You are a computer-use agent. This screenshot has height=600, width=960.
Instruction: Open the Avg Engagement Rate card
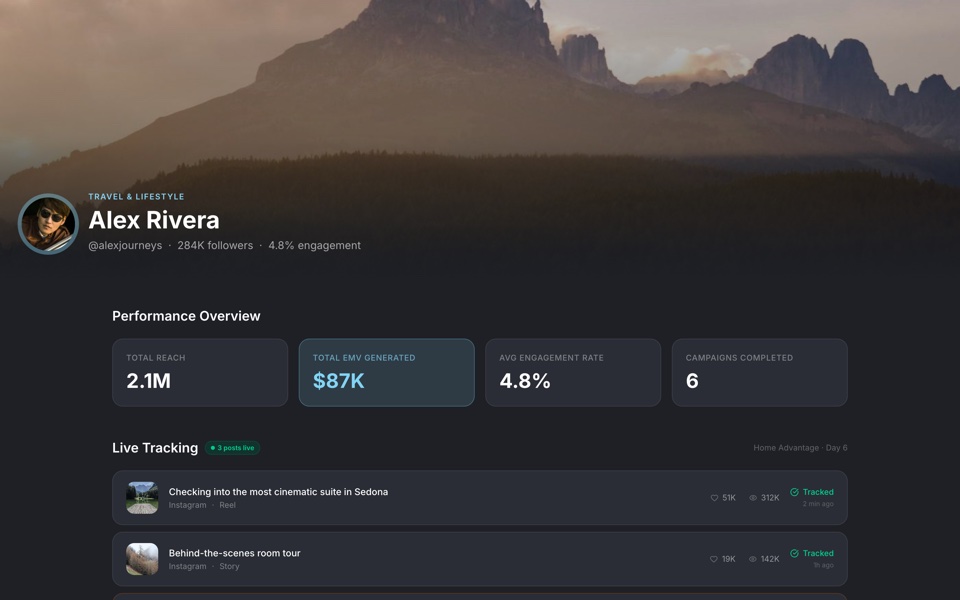tap(573, 373)
